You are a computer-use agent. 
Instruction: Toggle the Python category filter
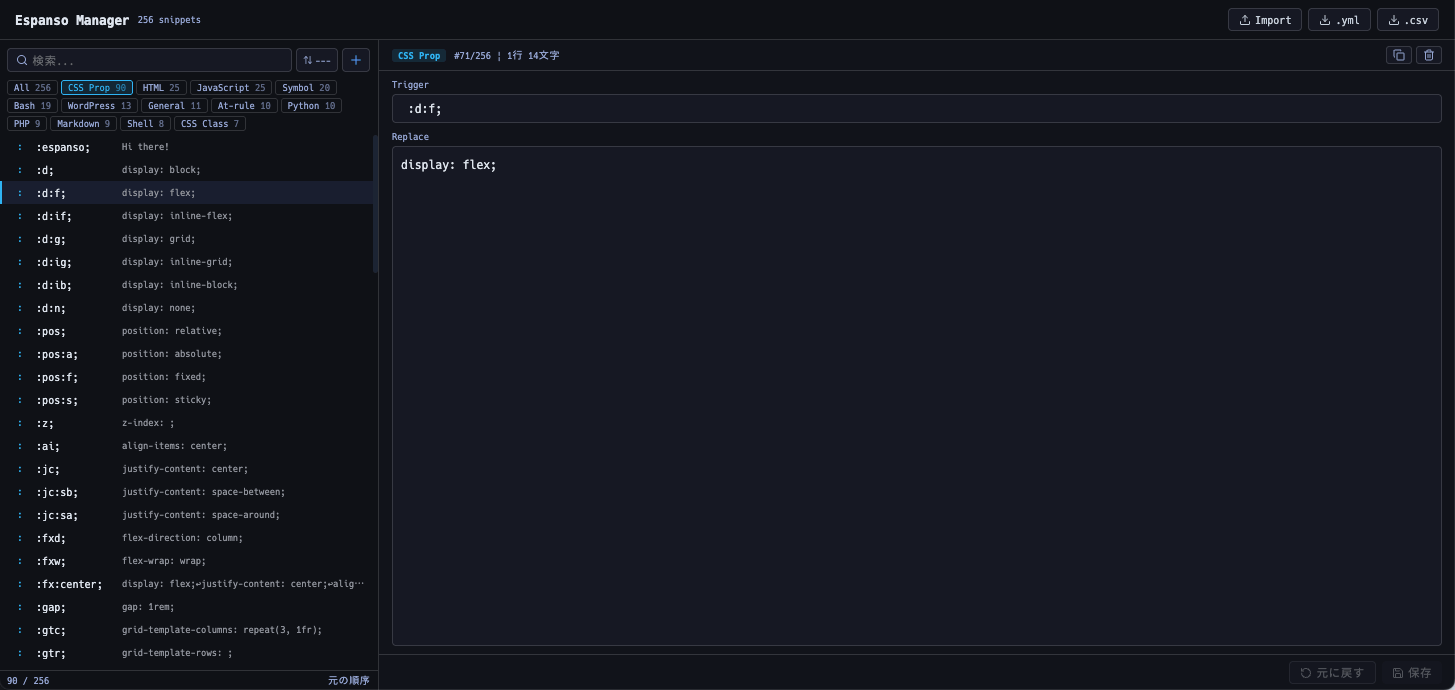(310, 106)
